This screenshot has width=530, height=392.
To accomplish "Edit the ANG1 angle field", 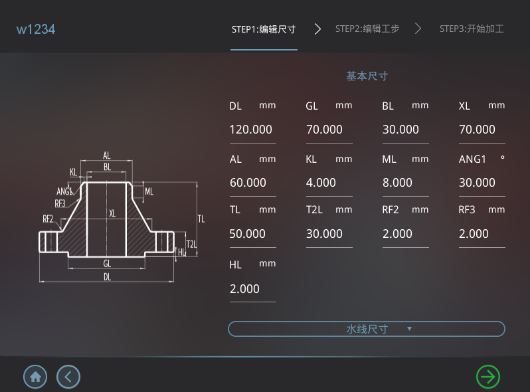I will pyautogui.click(x=482, y=183).
